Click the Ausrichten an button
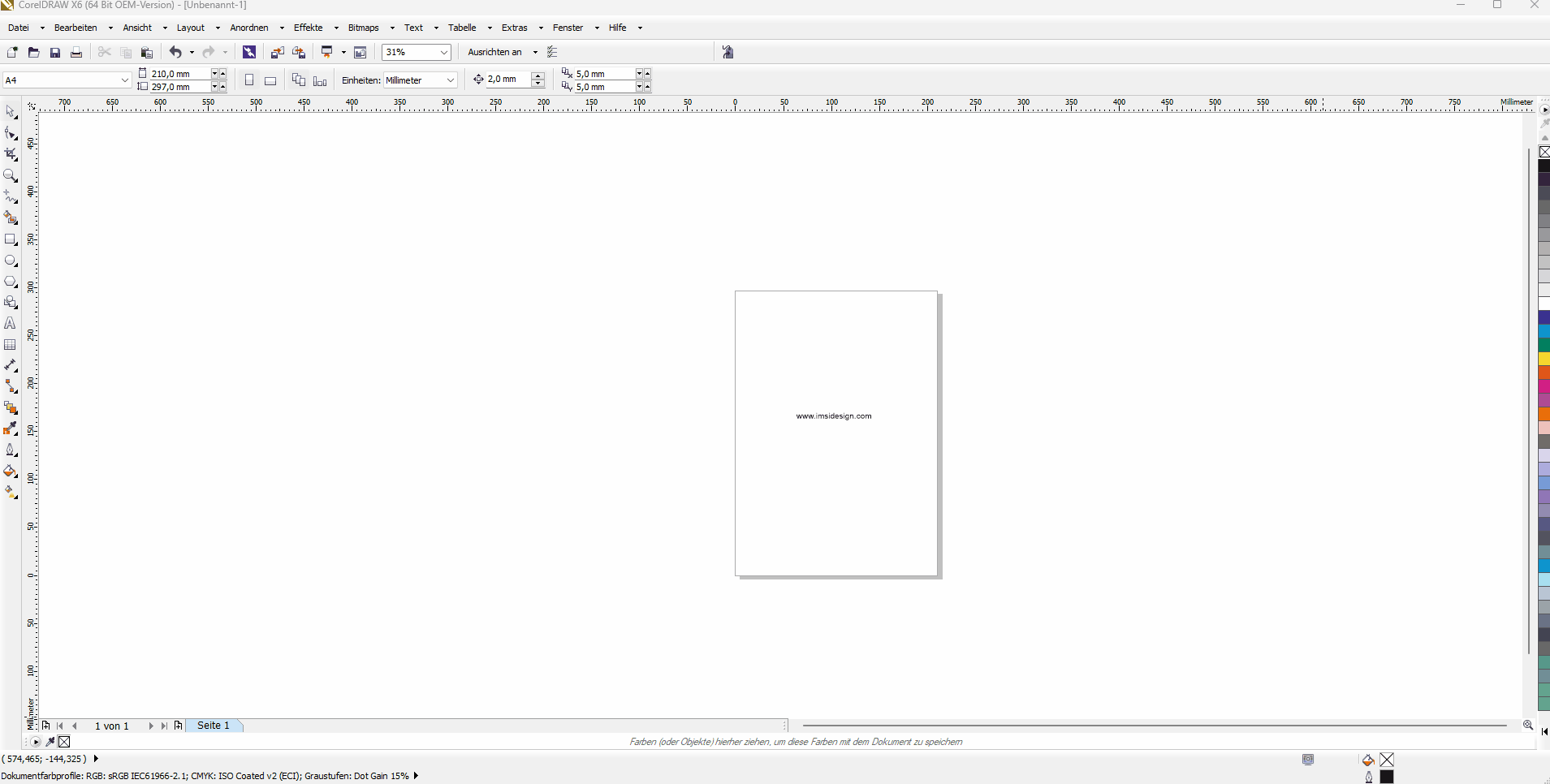 pyautogui.click(x=494, y=52)
